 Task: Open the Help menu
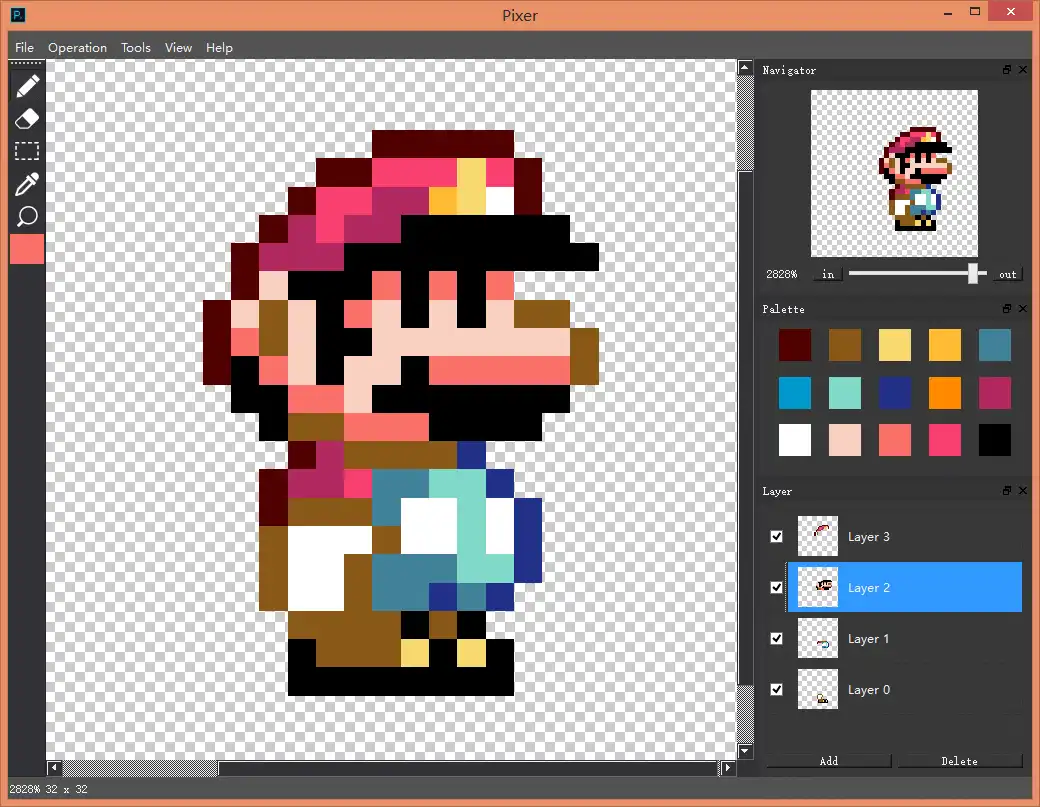(220, 48)
